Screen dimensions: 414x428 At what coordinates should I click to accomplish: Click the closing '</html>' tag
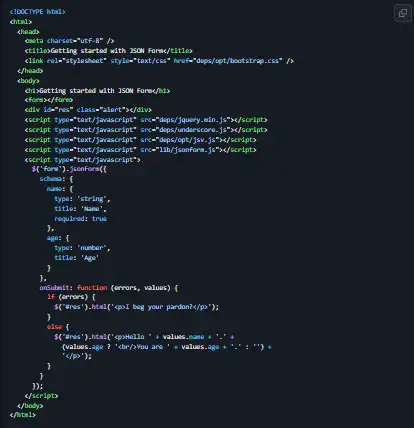coord(23,415)
